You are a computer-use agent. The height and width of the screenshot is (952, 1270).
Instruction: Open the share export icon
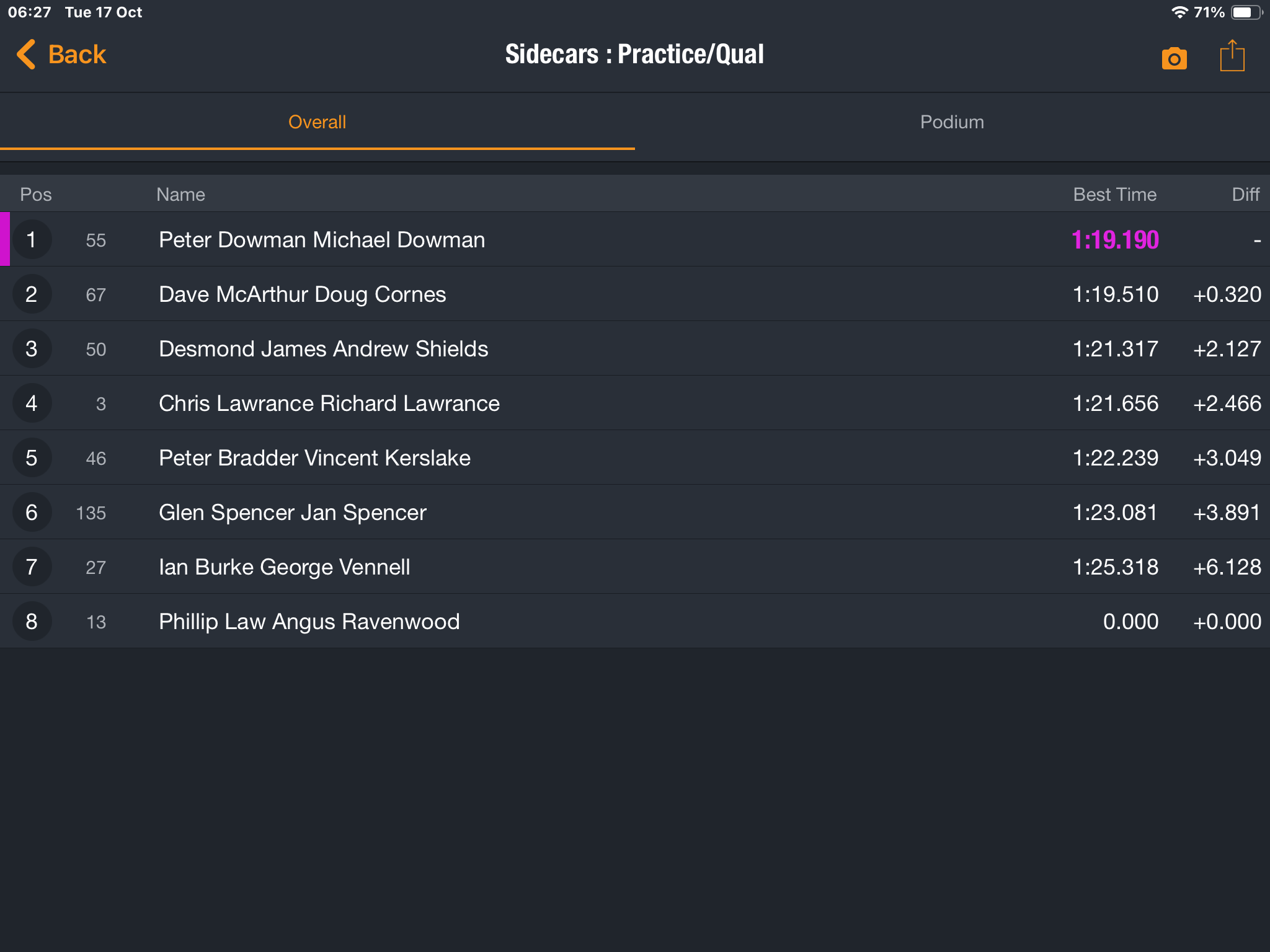point(1232,56)
